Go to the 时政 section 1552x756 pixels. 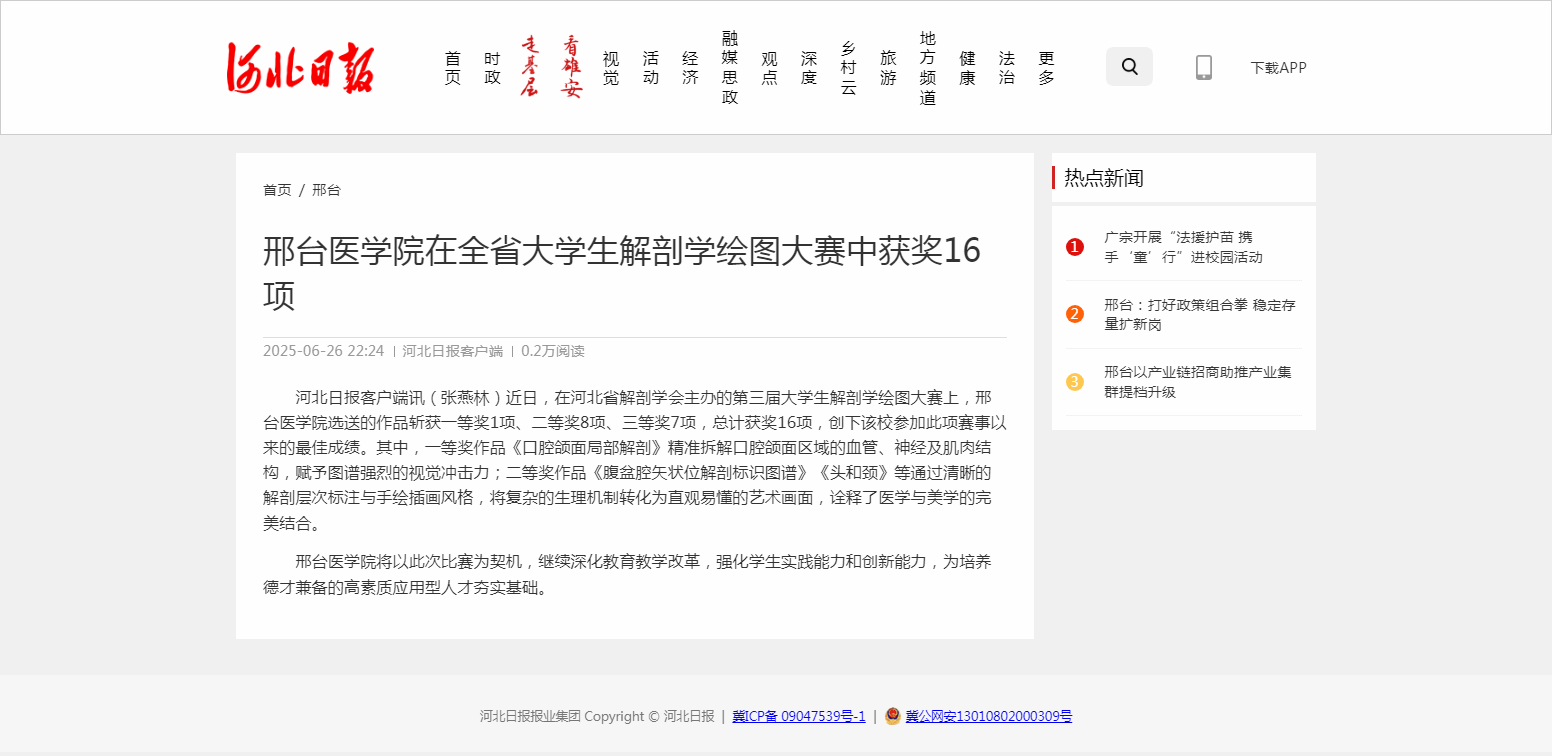(x=492, y=68)
